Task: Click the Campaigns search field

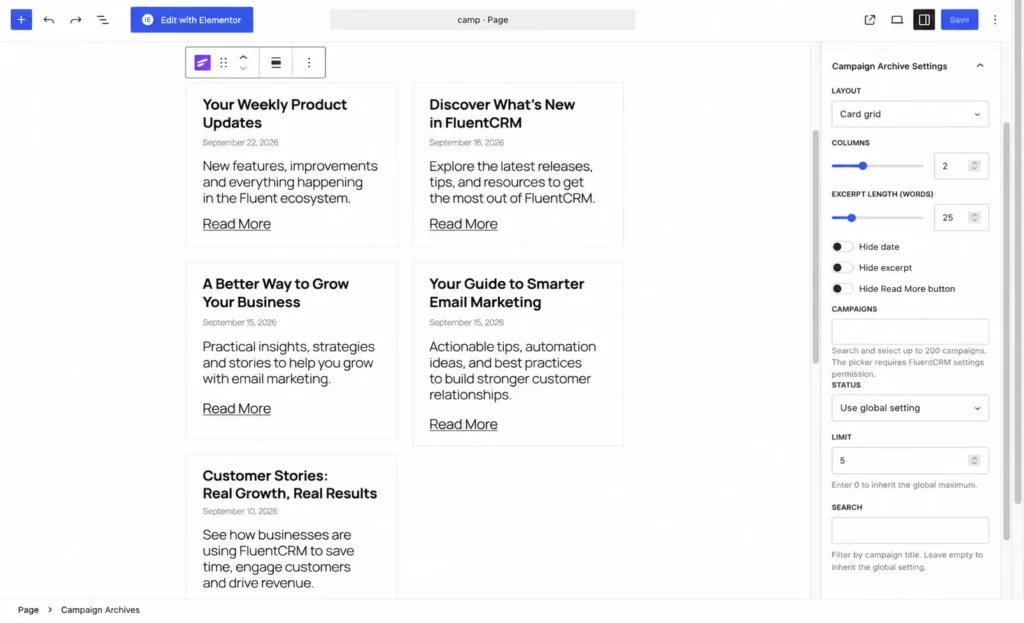Action: [909, 332]
